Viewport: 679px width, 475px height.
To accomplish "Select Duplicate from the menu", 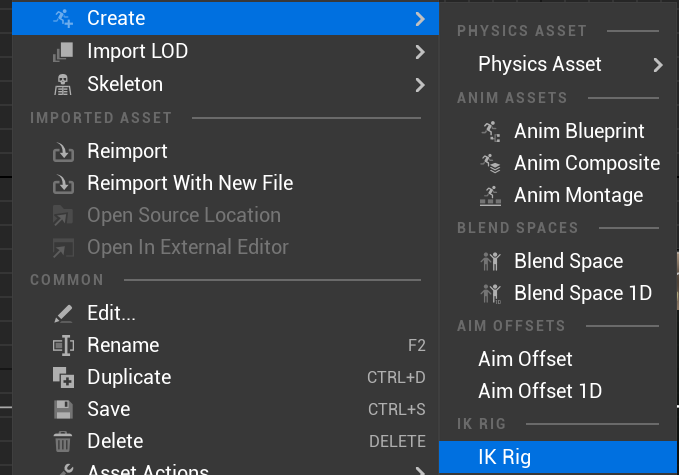I will (225, 377).
